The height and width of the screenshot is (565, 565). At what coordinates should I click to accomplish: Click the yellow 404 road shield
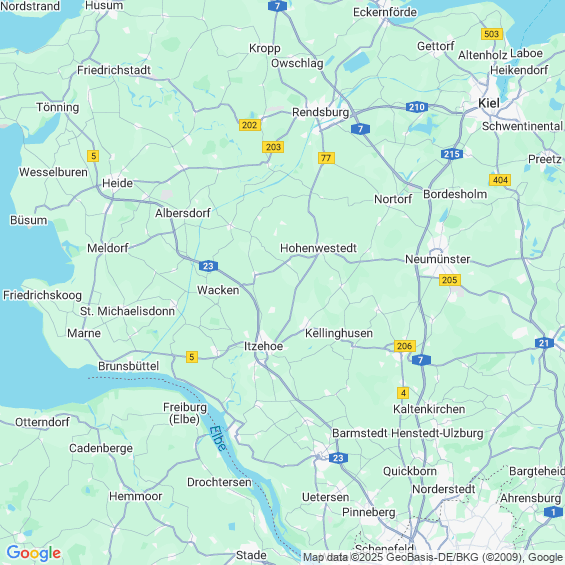500,180
